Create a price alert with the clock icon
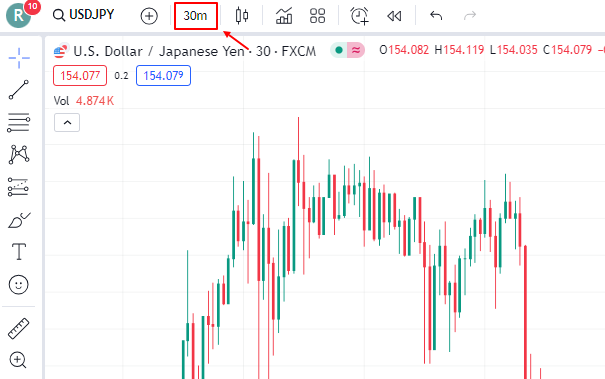This screenshot has height=379, width=605. click(x=359, y=16)
